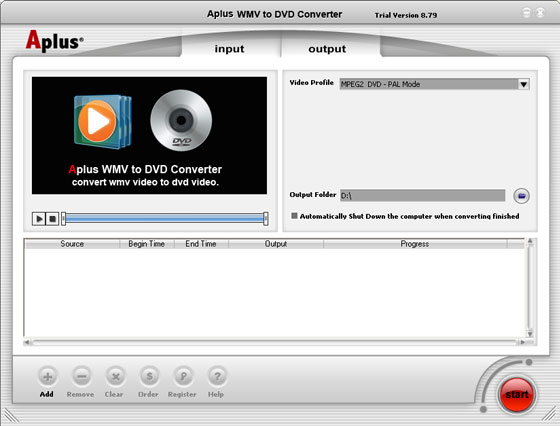Click the blue preview seek slider
560x426 pixels.
point(165,218)
